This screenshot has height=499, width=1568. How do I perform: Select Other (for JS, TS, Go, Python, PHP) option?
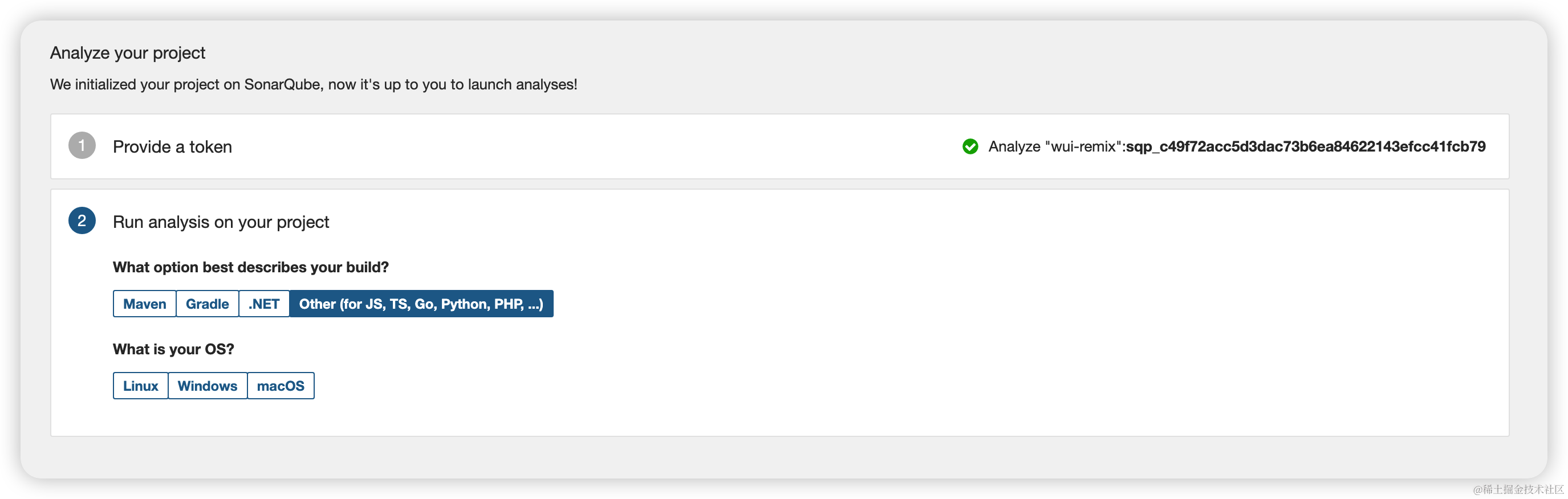point(421,304)
